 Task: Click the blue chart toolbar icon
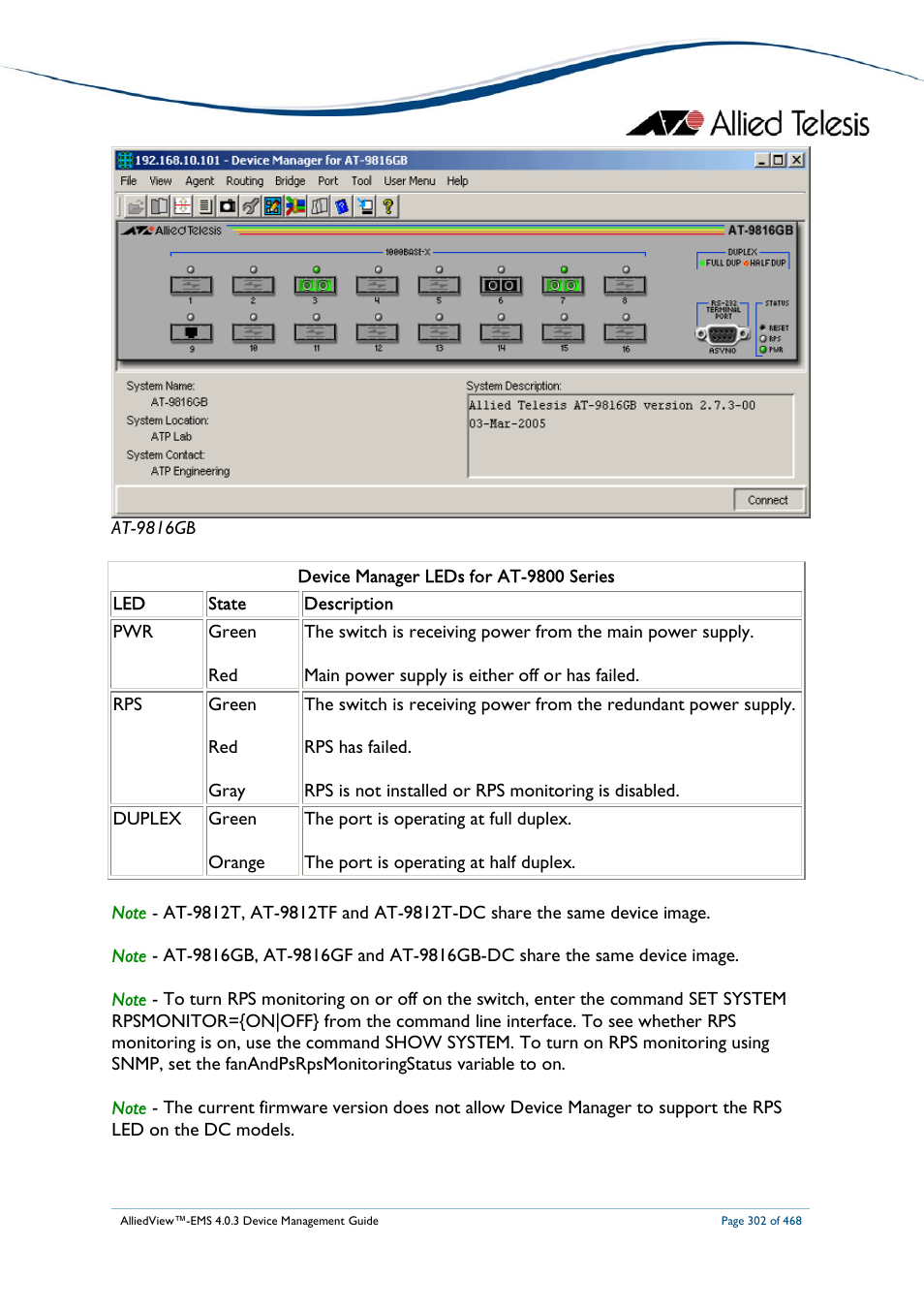click(273, 206)
